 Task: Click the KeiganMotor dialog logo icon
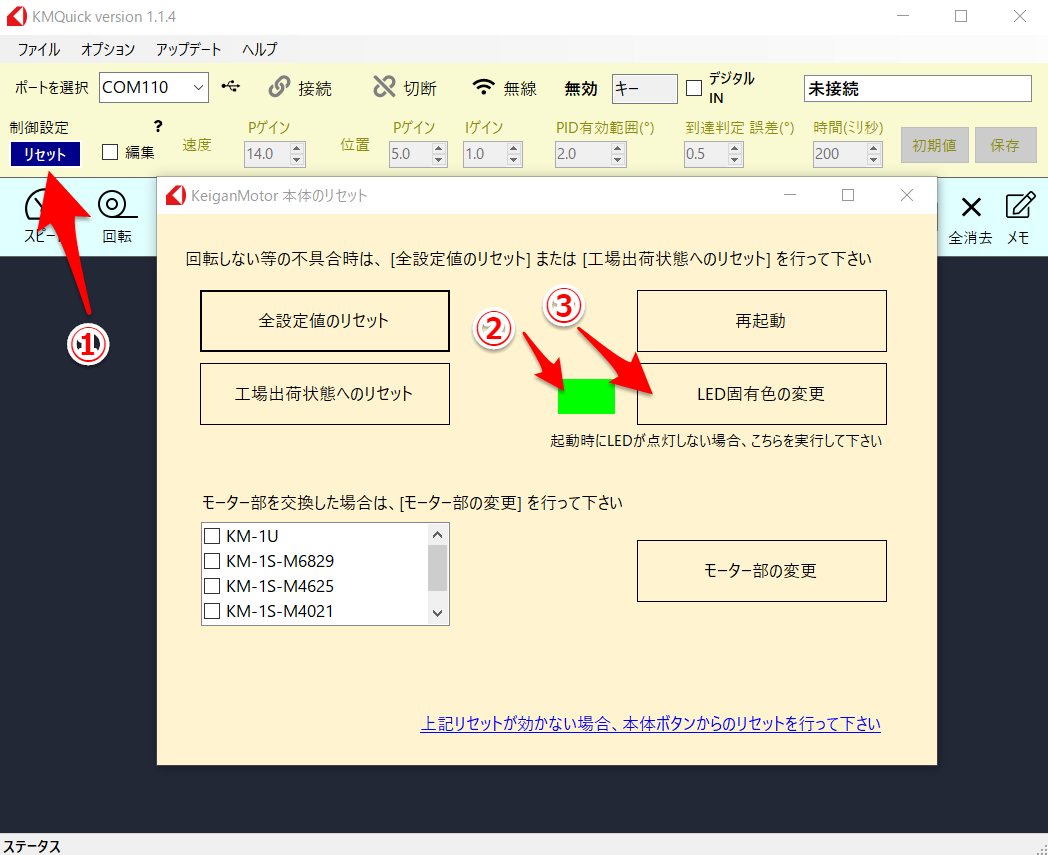(x=175, y=195)
